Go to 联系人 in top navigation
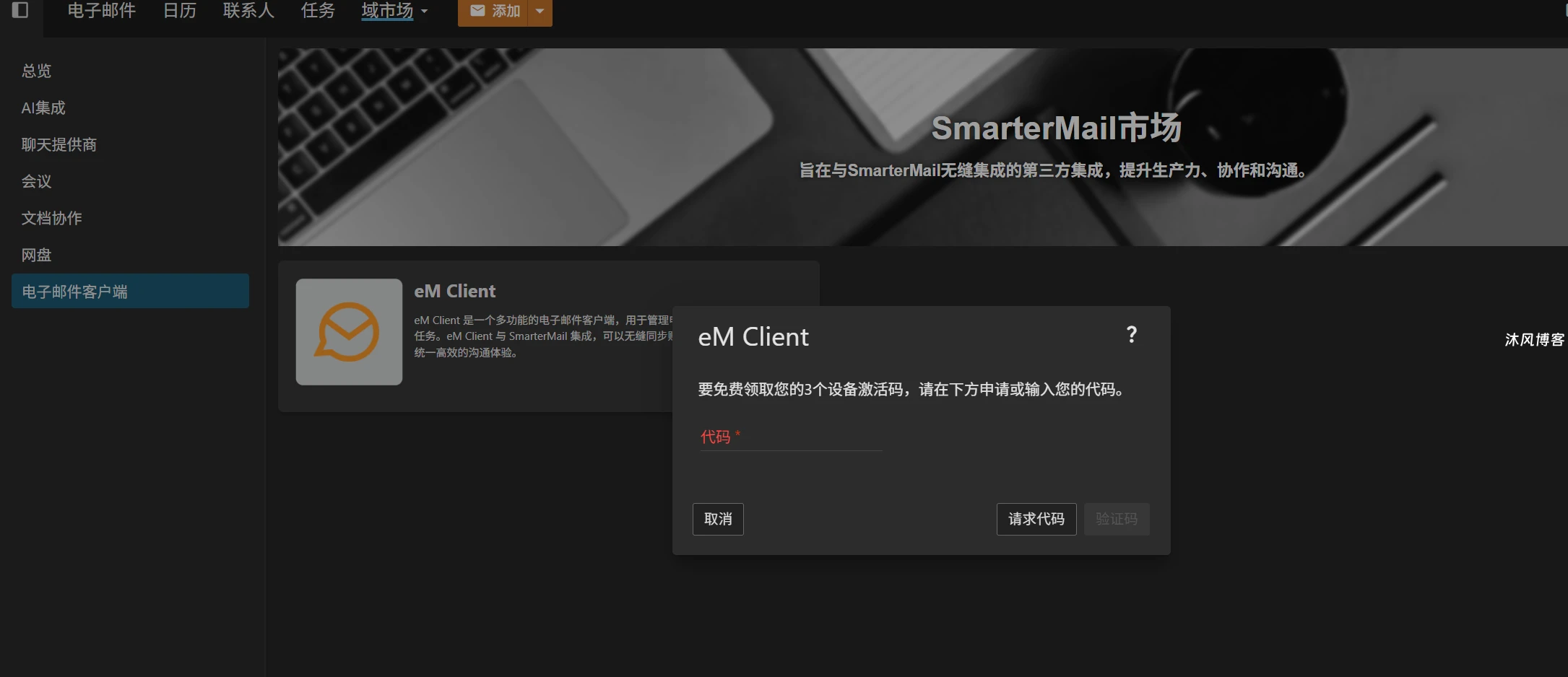This screenshot has width=1568, height=677. coord(248,11)
